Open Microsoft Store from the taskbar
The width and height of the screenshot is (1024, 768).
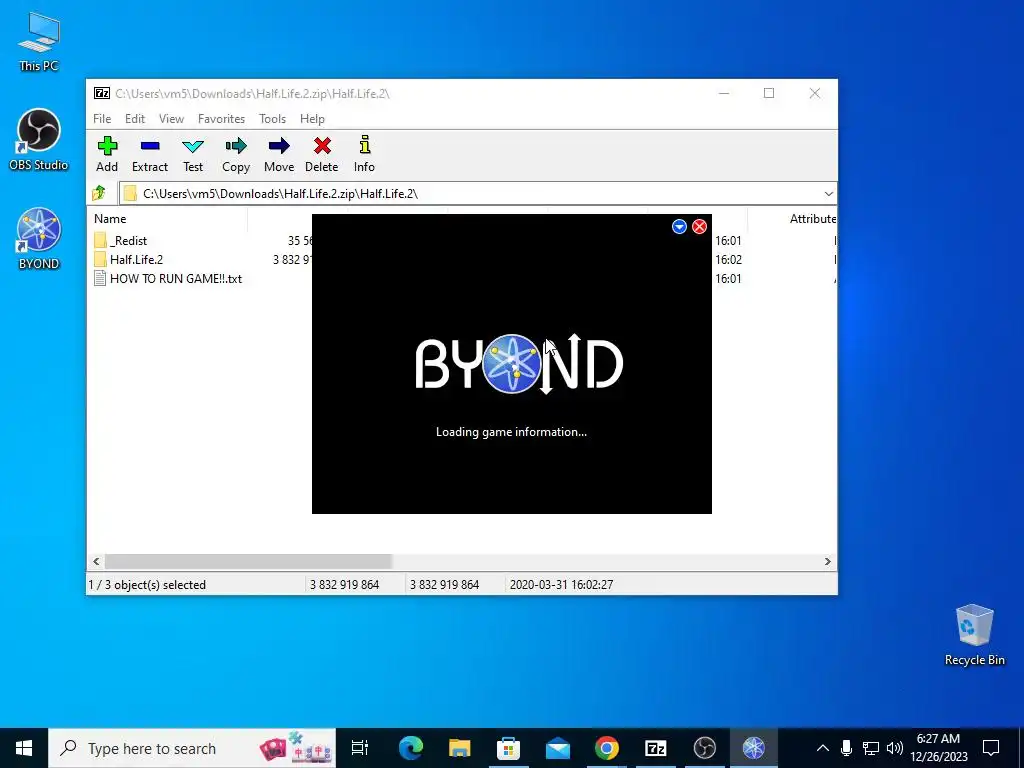[508, 748]
